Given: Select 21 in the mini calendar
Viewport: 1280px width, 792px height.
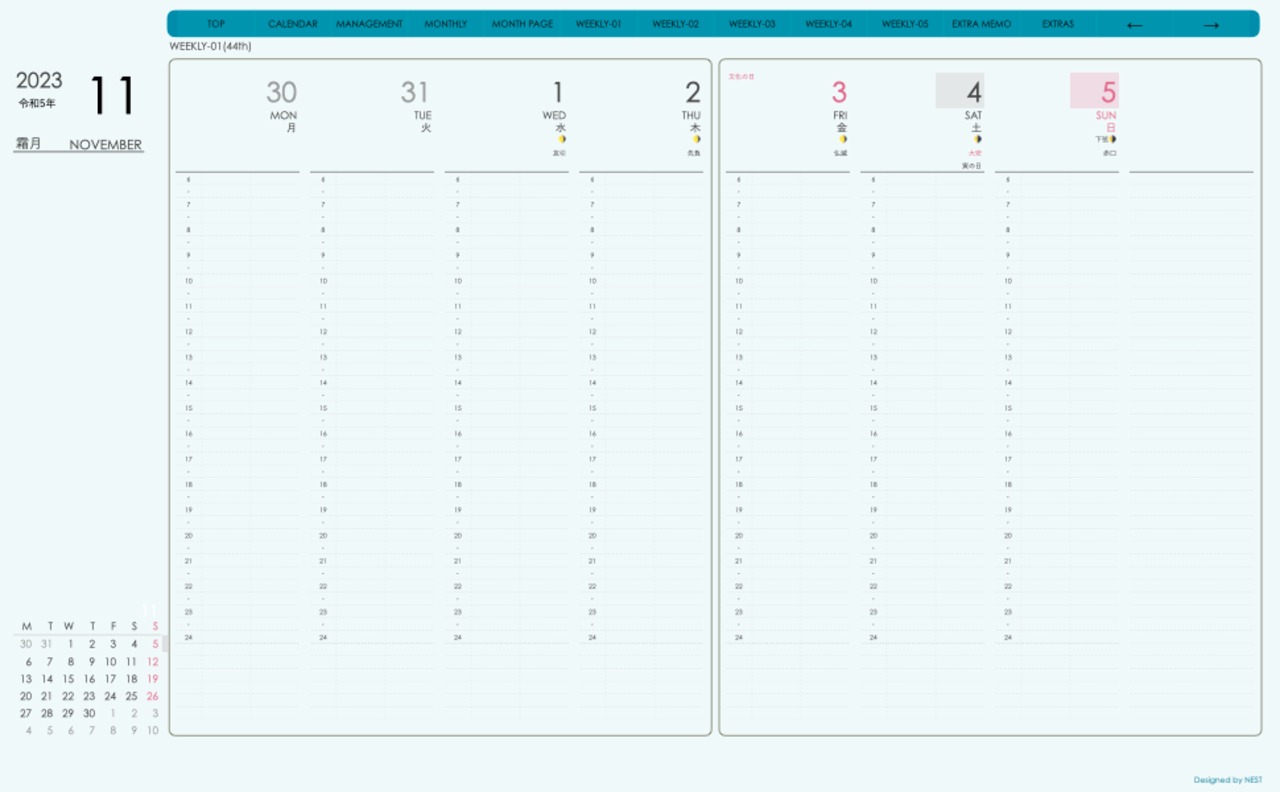Looking at the screenshot, I should [x=47, y=696].
